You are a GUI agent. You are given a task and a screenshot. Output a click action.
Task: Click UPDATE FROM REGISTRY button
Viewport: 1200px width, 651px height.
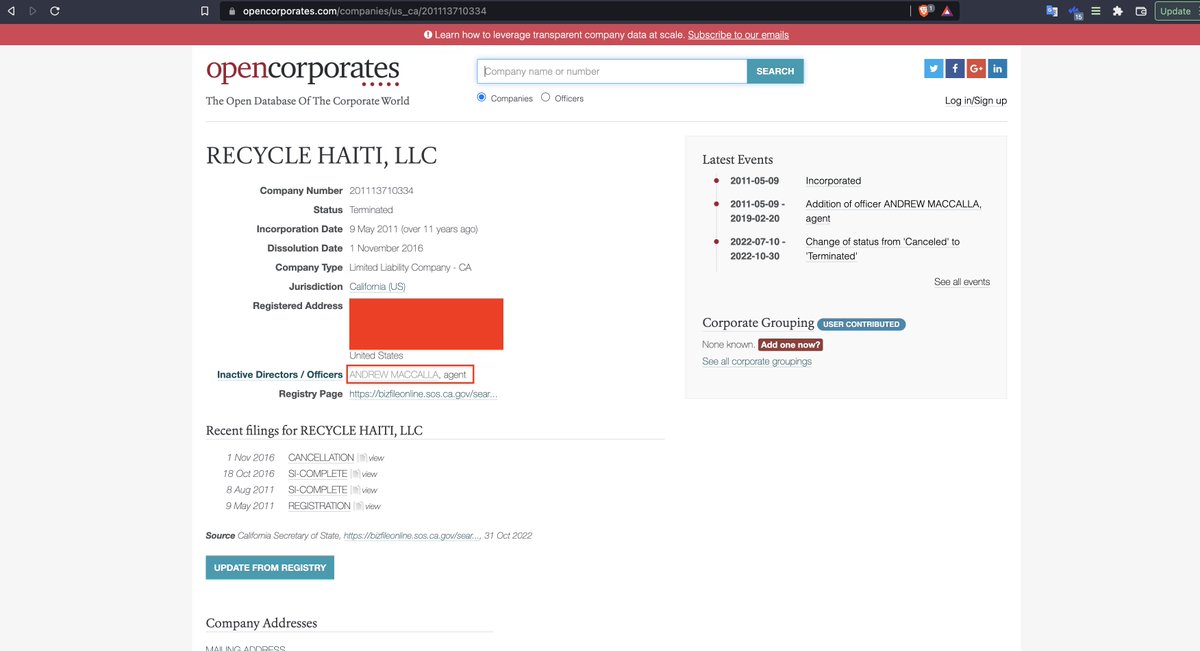point(270,567)
